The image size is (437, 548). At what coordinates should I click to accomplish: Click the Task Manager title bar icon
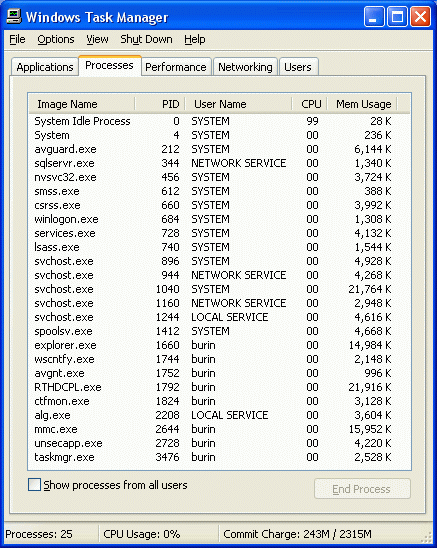(x=14, y=16)
